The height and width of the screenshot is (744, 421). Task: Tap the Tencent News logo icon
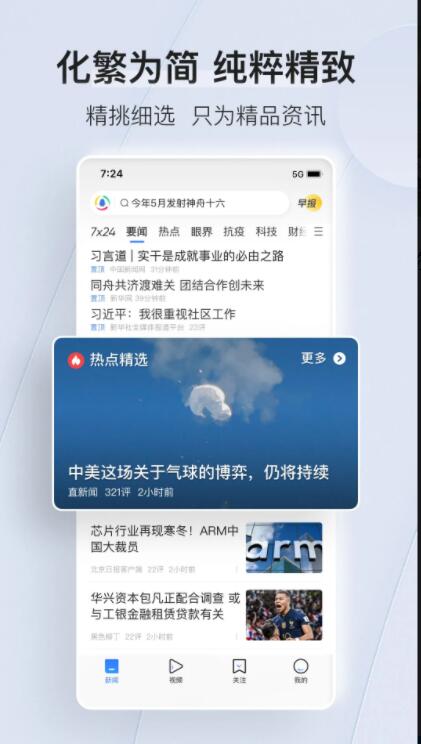pyautogui.click(x=102, y=203)
